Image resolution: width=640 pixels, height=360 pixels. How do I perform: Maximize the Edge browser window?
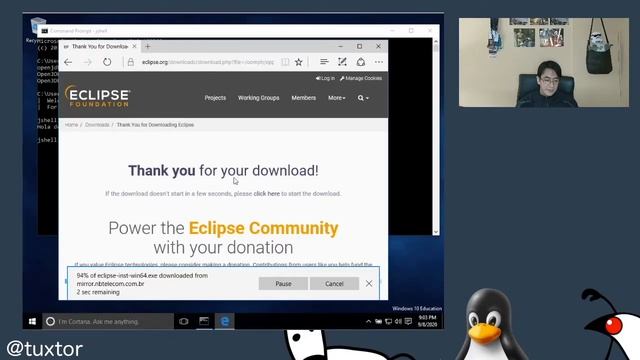[x=359, y=47]
